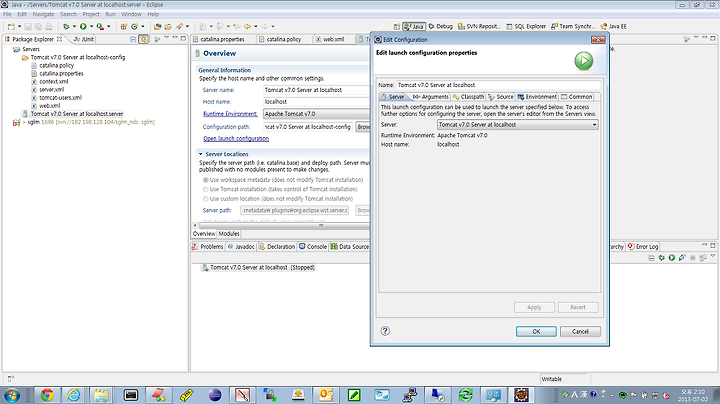The width and height of the screenshot is (720, 404).
Task: Click the Open launch configuration link
Action: (236, 139)
